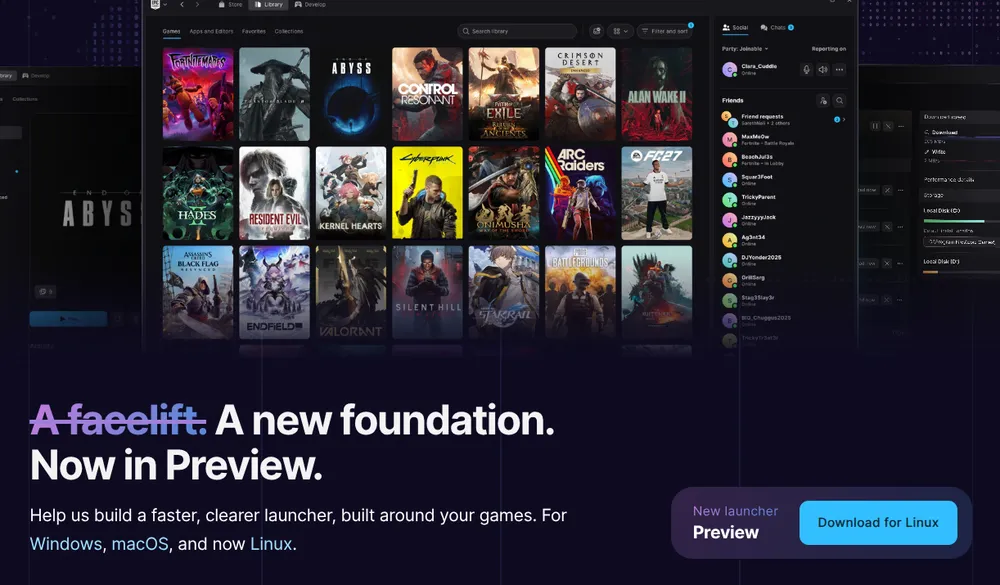
Task: Open the Collections sub-tab
Action: click(289, 31)
